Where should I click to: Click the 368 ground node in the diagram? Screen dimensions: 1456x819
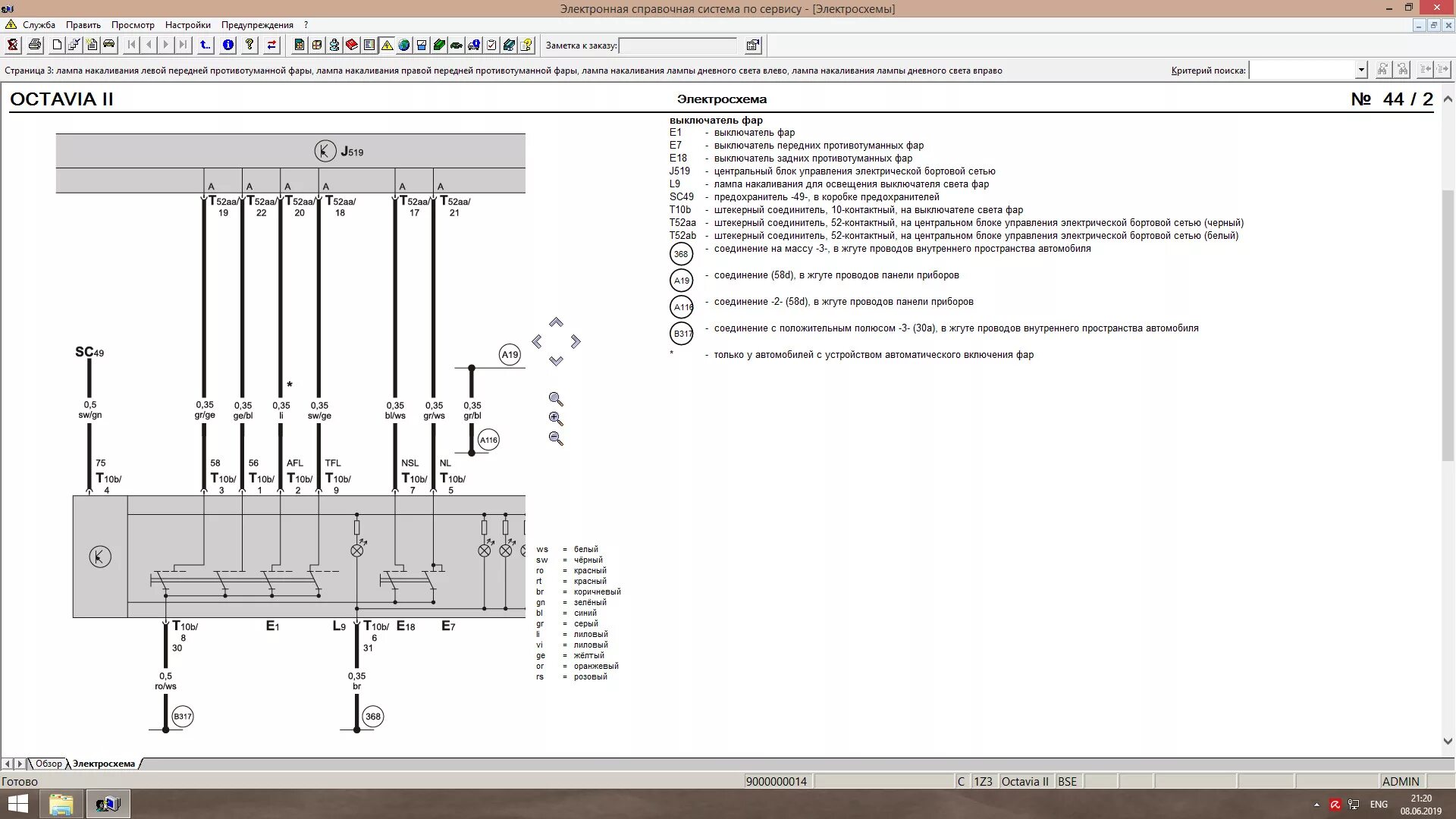coord(373,716)
